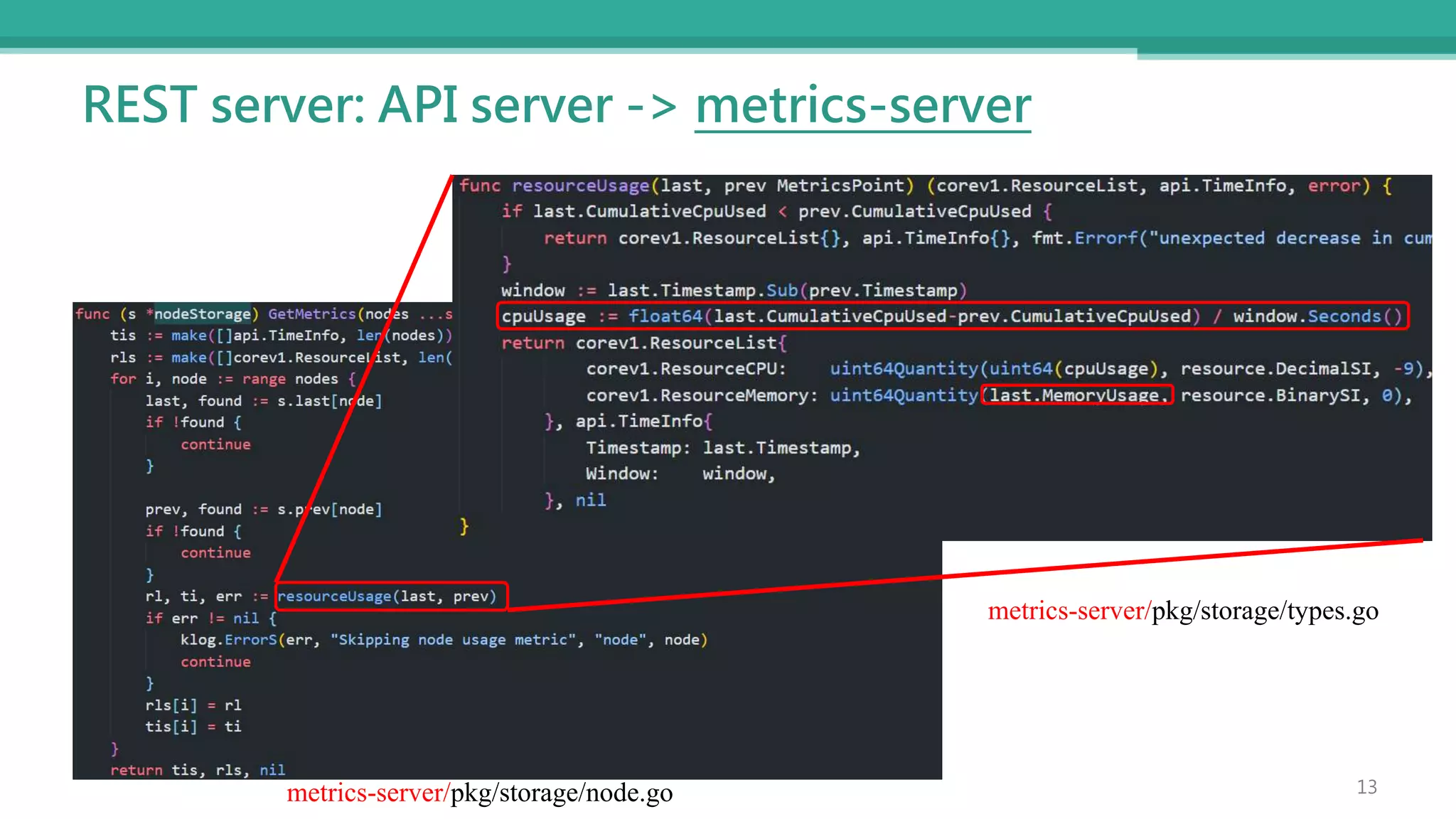
Task: Click the 'tis := make([]api.TimeInfo' line
Action: 281,335
